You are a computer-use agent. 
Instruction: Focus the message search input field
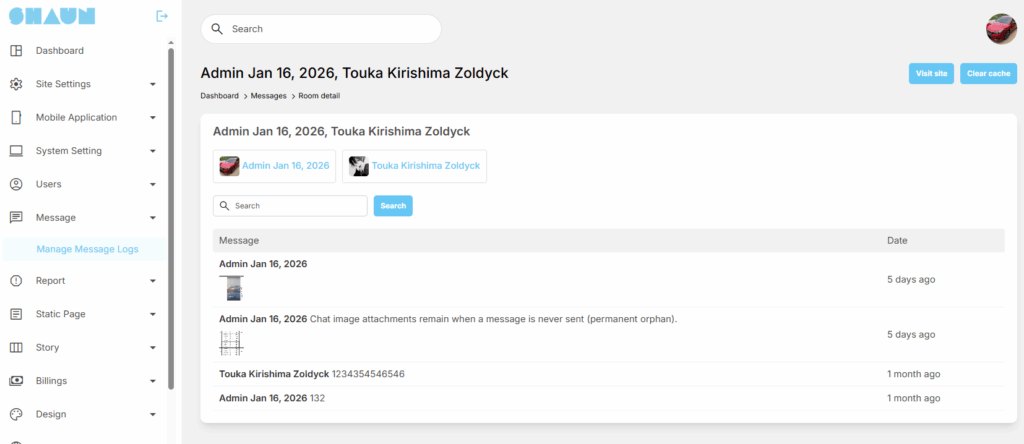[x=297, y=206]
